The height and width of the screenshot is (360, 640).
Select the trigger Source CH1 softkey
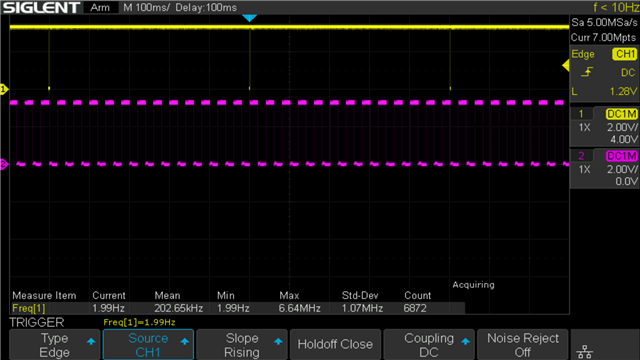pos(148,345)
